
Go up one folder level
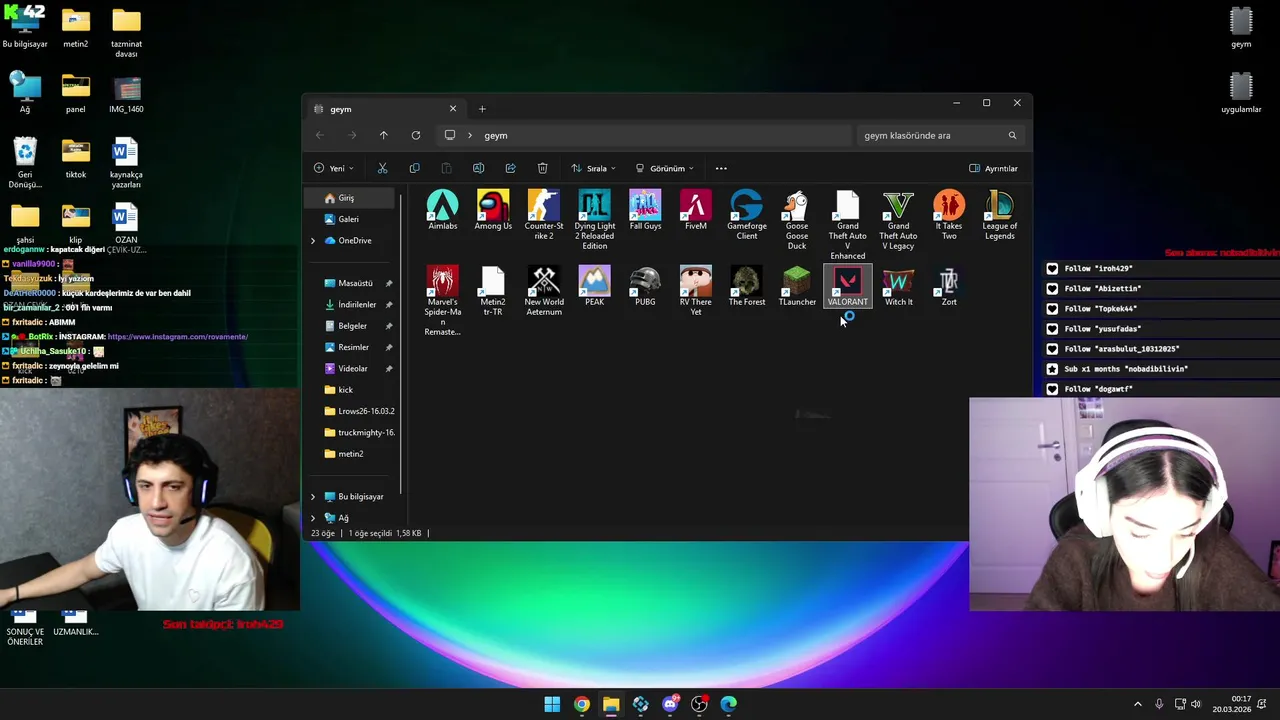pos(383,135)
